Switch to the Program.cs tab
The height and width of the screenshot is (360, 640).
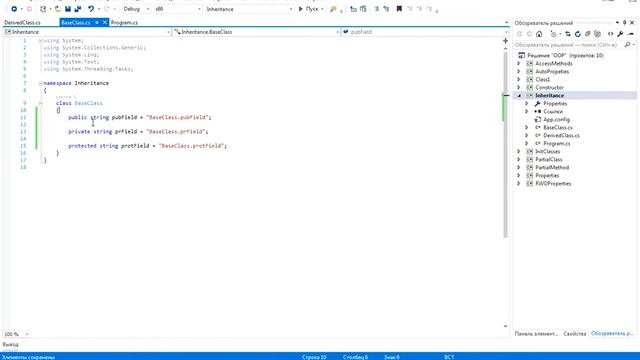click(124, 22)
